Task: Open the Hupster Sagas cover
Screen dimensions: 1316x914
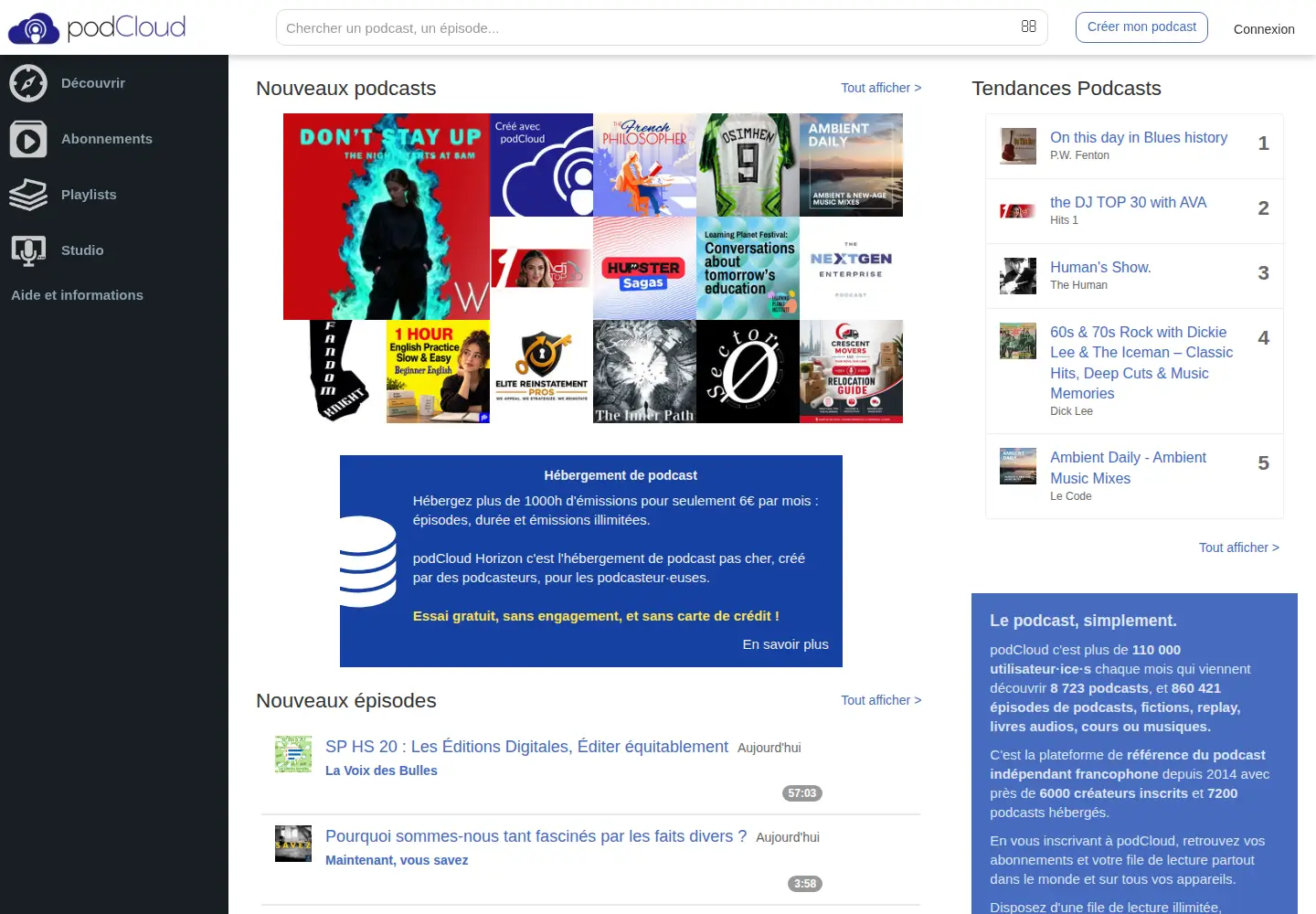Action: click(644, 268)
